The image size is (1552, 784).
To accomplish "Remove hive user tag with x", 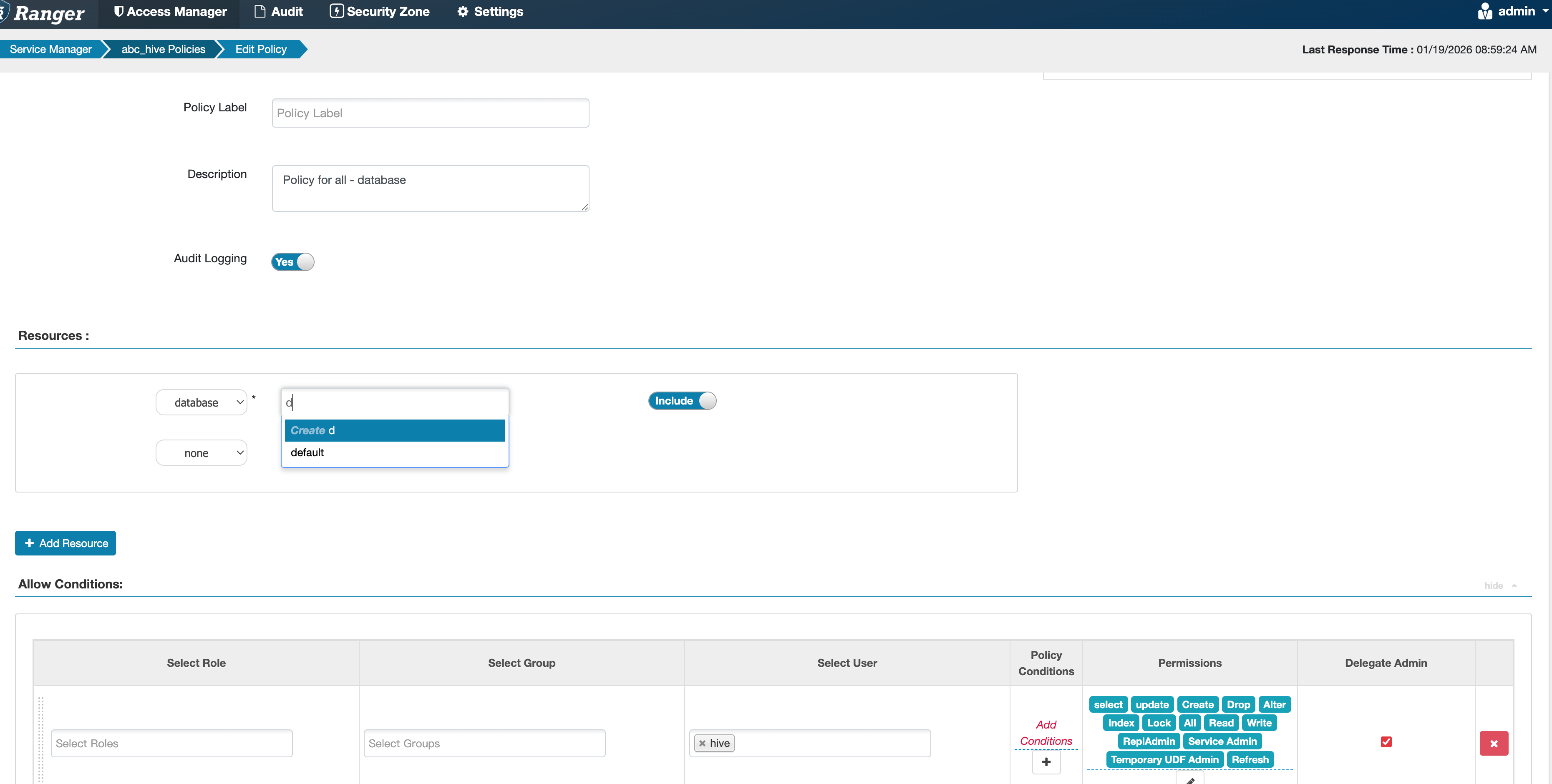I will coord(702,743).
